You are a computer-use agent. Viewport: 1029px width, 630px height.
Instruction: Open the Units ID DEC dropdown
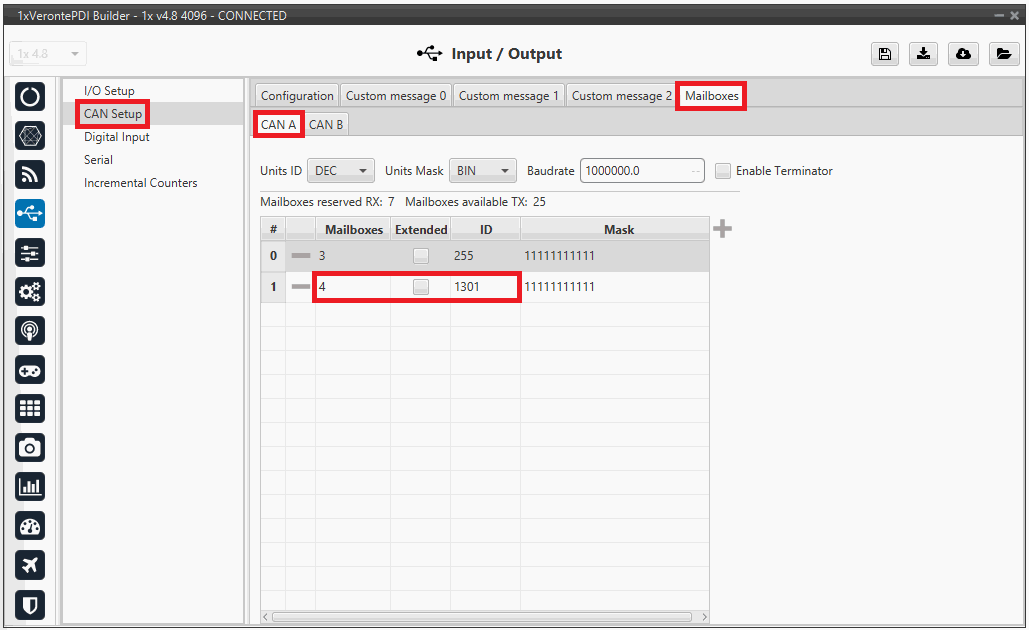click(x=341, y=171)
